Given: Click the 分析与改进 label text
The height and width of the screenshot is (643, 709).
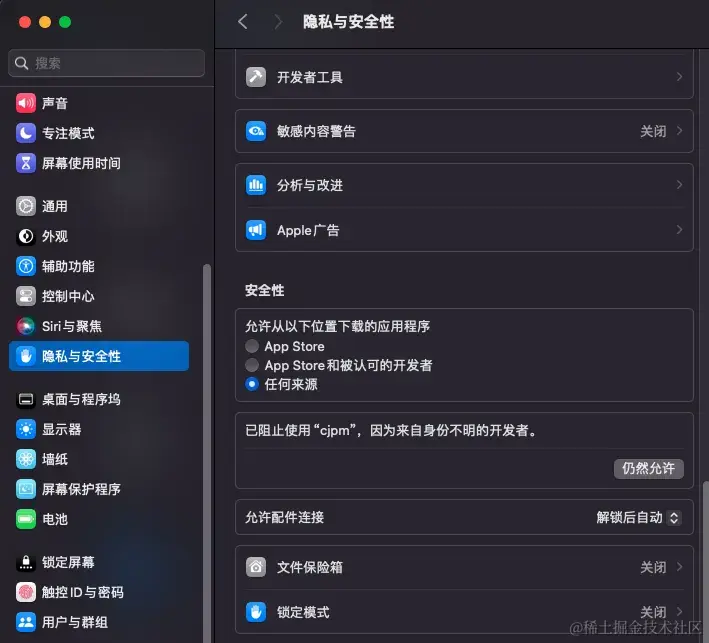Looking at the screenshot, I should tap(310, 185).
